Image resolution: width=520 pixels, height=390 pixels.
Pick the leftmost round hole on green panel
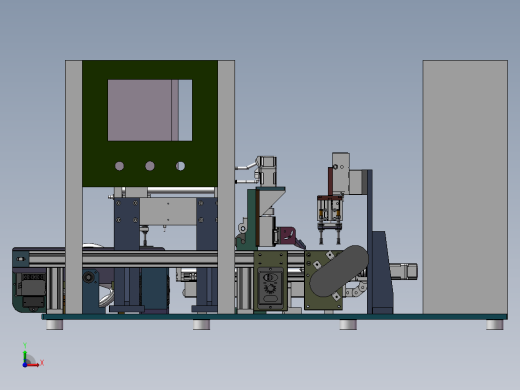click(x=119, y=166)
